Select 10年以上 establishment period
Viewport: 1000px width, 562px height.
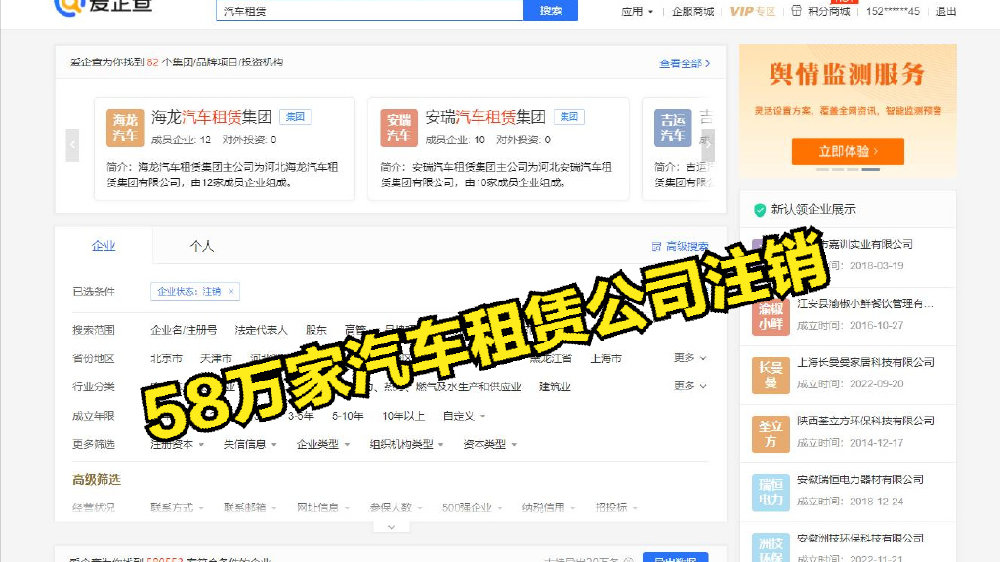pyautogui.click(x=404, y=416)
